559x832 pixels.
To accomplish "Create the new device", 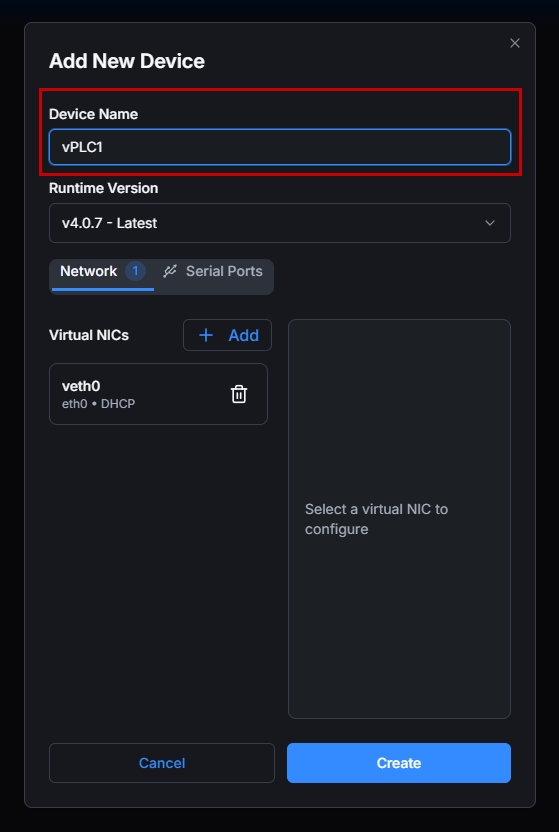I will (399, 763).
